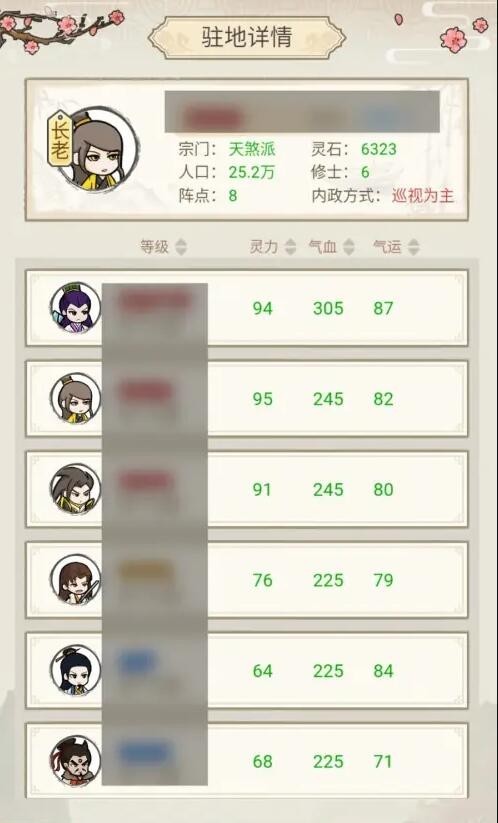Viewport: 498px width, 823px height.
Task: Tap the 天煞派 sect name
Action: [252, 149]
